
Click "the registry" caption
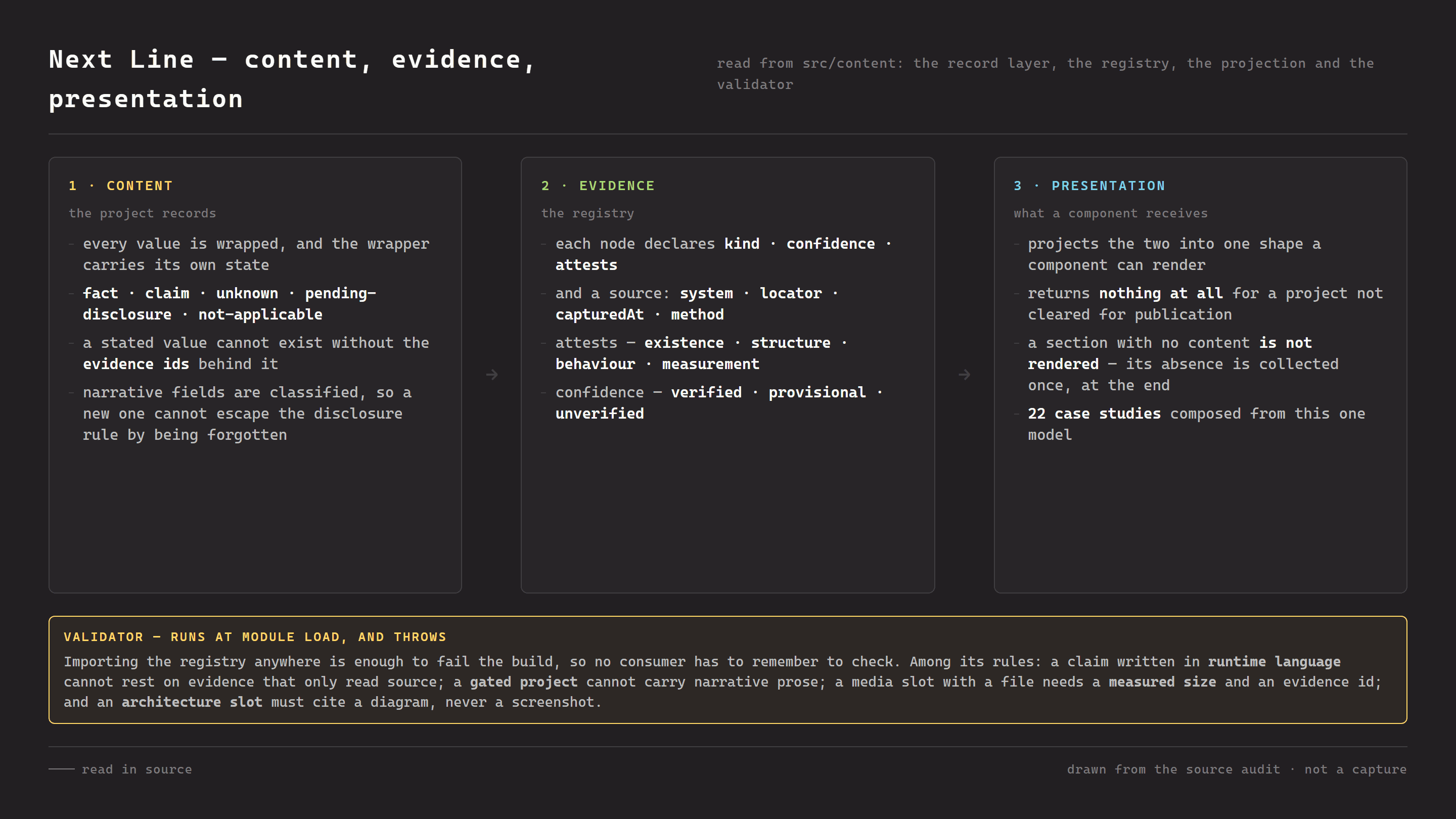click(588, 213)
